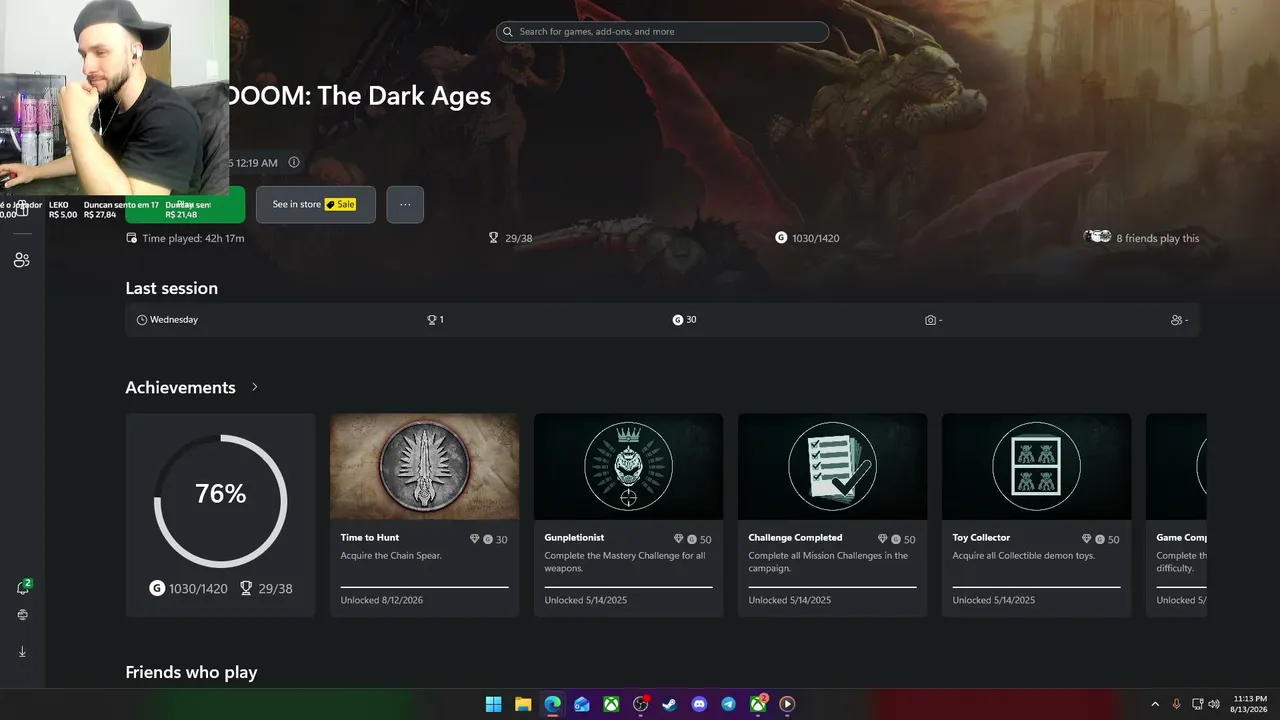The image size is (1280, 720).
Task: Click the search magnifier icon
Action: pyautogui.click(x=509, y=32)
